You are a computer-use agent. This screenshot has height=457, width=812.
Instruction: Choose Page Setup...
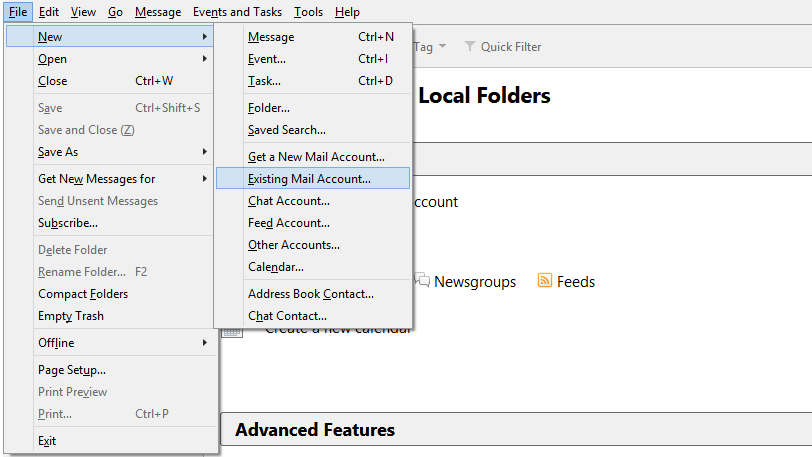[109, 369]
